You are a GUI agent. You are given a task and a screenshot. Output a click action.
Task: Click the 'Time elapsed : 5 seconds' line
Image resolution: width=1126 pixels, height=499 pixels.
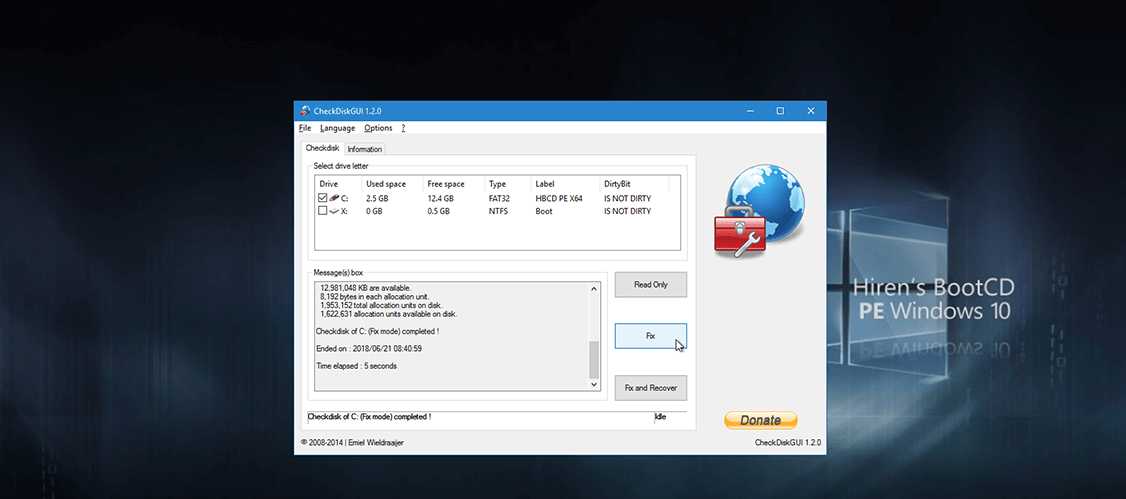click(356, 365)
